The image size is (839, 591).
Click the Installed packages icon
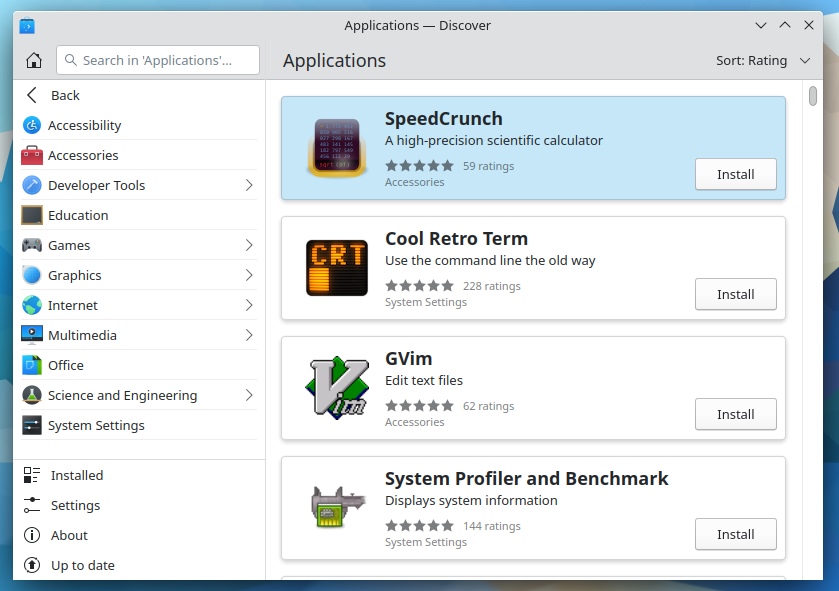coord(32,475)
